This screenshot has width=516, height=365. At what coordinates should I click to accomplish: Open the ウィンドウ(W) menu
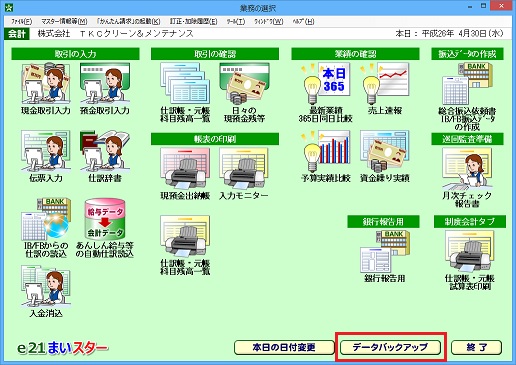pos(269,22)
